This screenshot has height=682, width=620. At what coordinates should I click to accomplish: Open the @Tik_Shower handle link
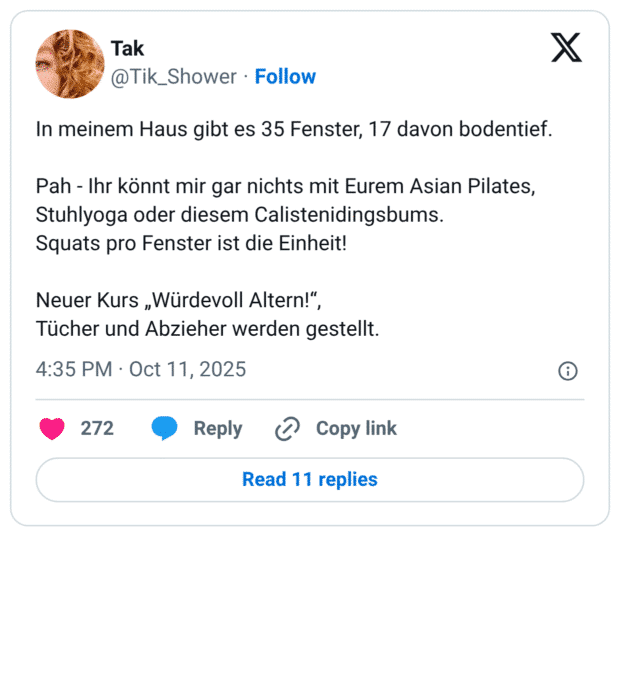pos(174,77)
